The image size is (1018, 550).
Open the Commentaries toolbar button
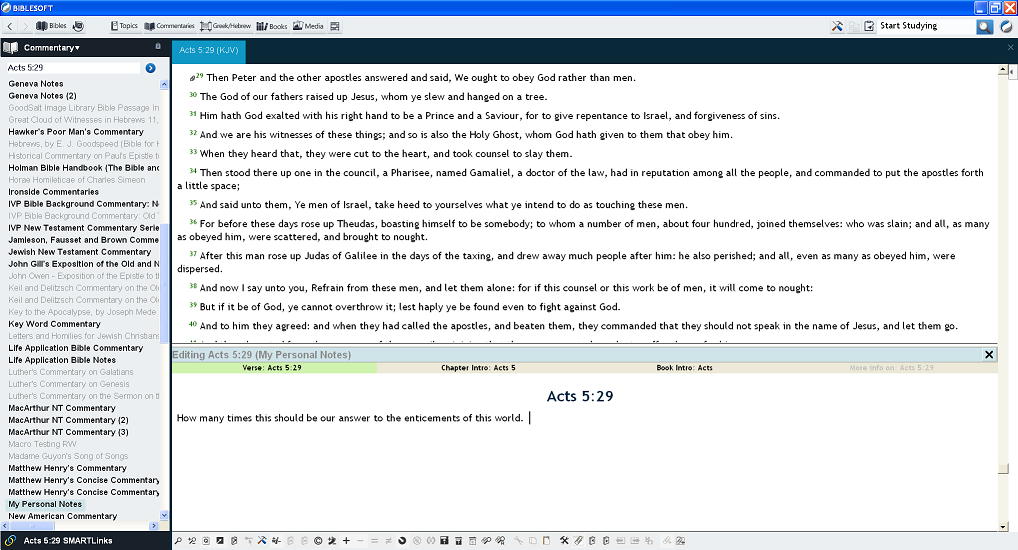(169, 26)
